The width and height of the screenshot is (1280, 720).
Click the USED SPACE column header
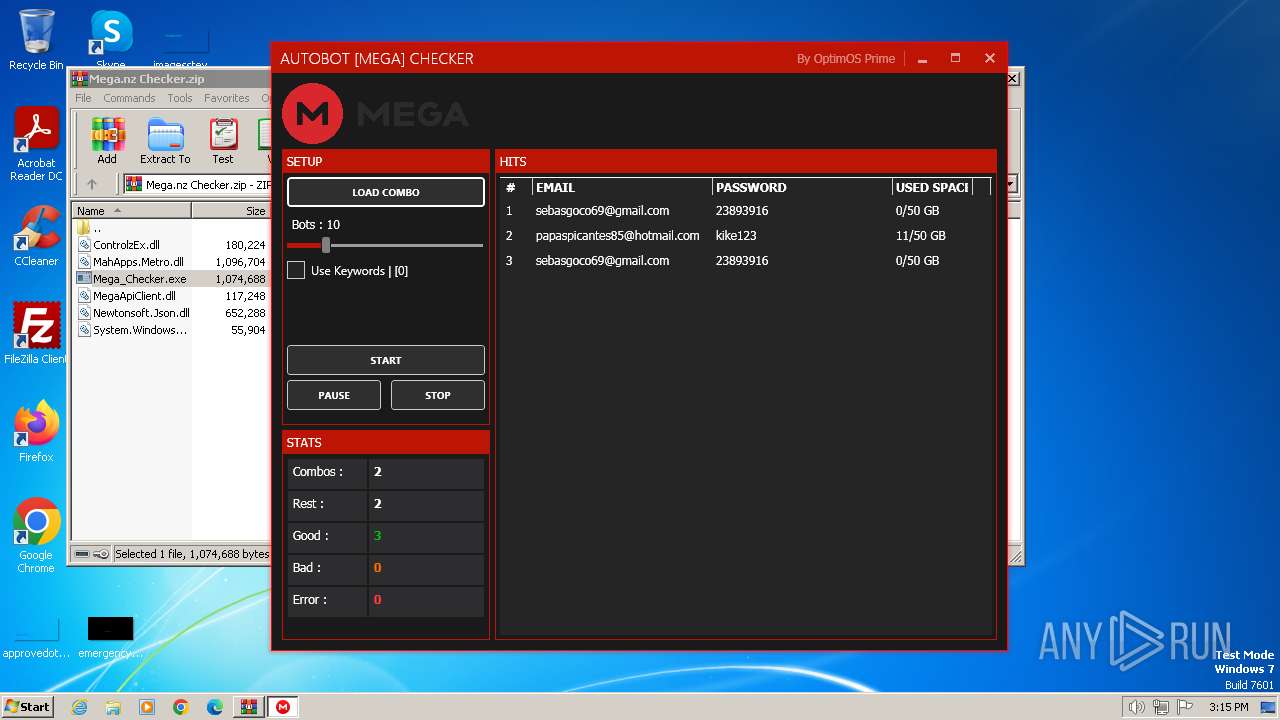click(932, 187)
